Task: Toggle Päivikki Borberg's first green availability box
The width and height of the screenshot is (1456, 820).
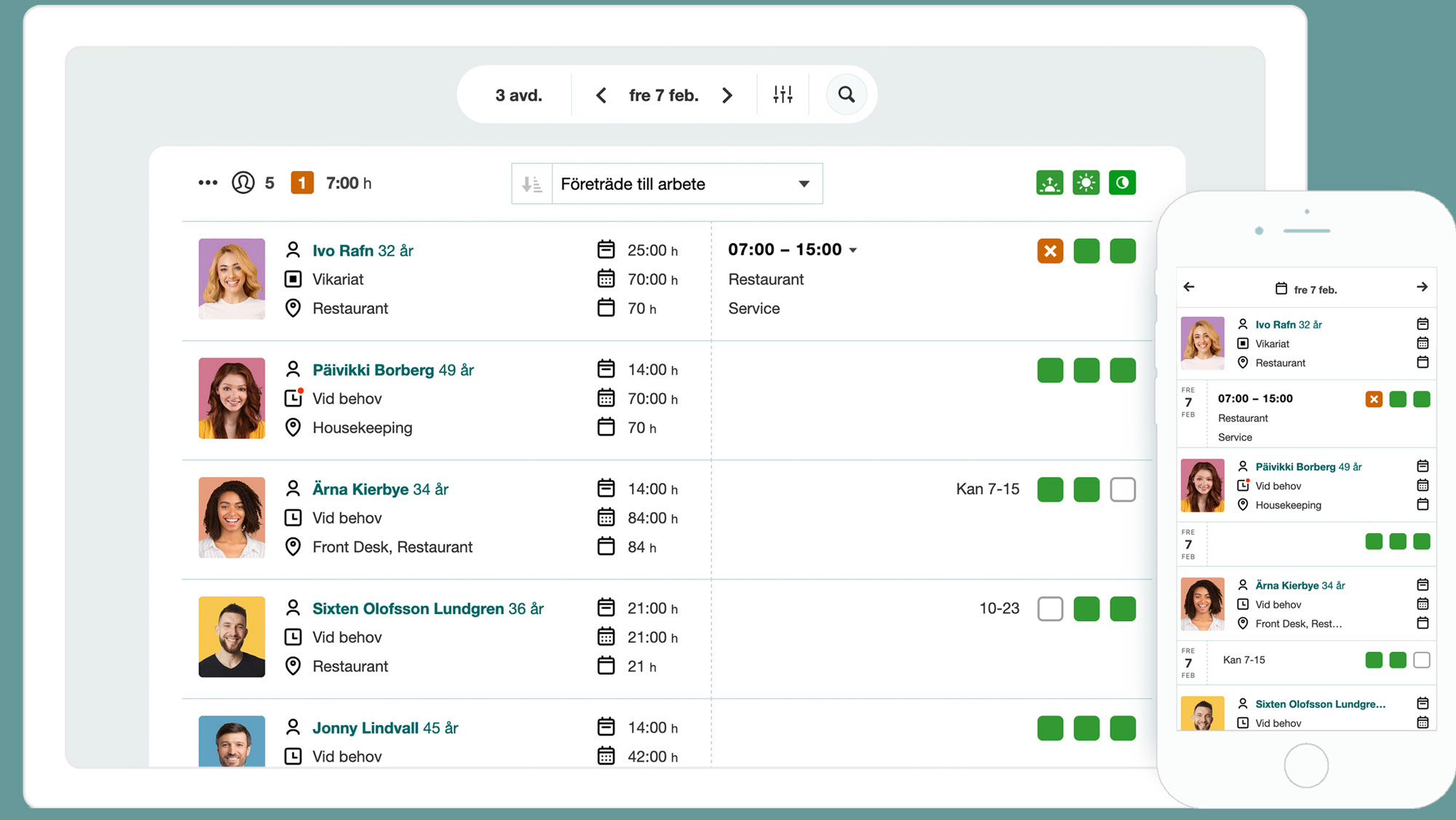Action: (1051, 371)
